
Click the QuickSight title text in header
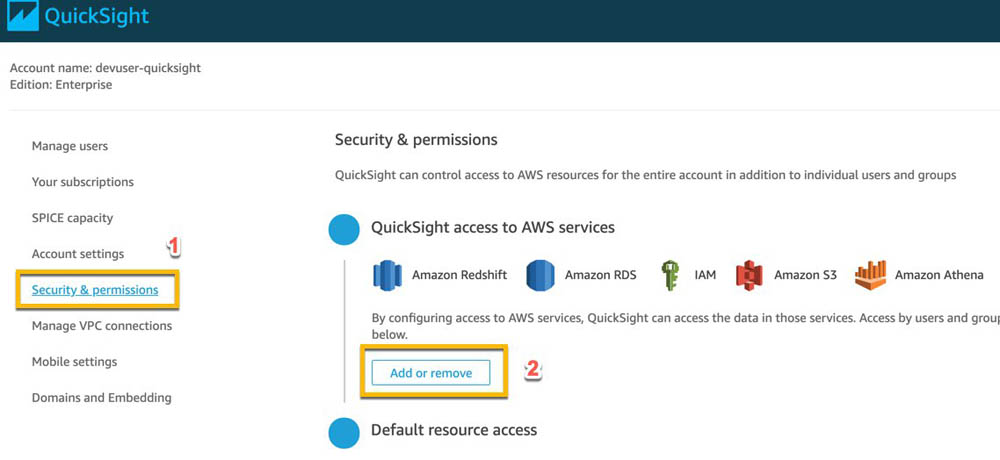point(97,16)
